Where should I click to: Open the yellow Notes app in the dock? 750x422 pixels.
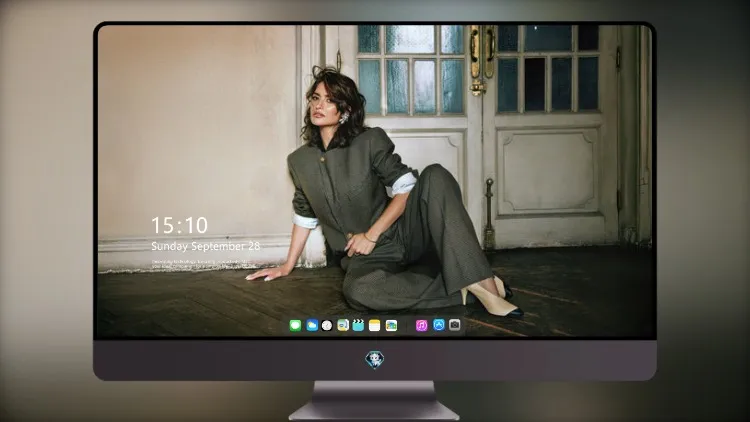pyautogui.click(x=375, y=326)
